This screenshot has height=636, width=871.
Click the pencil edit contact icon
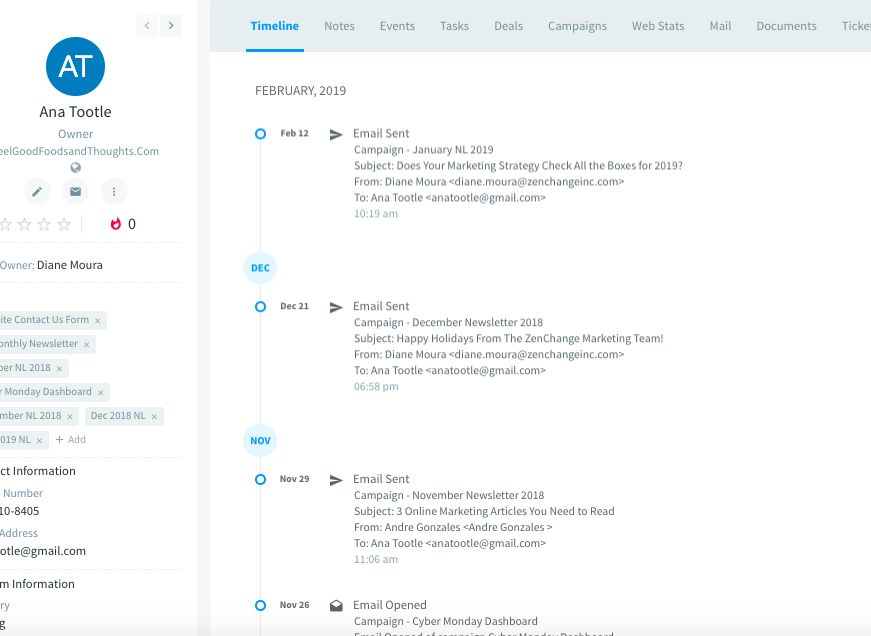click(37, 192)
